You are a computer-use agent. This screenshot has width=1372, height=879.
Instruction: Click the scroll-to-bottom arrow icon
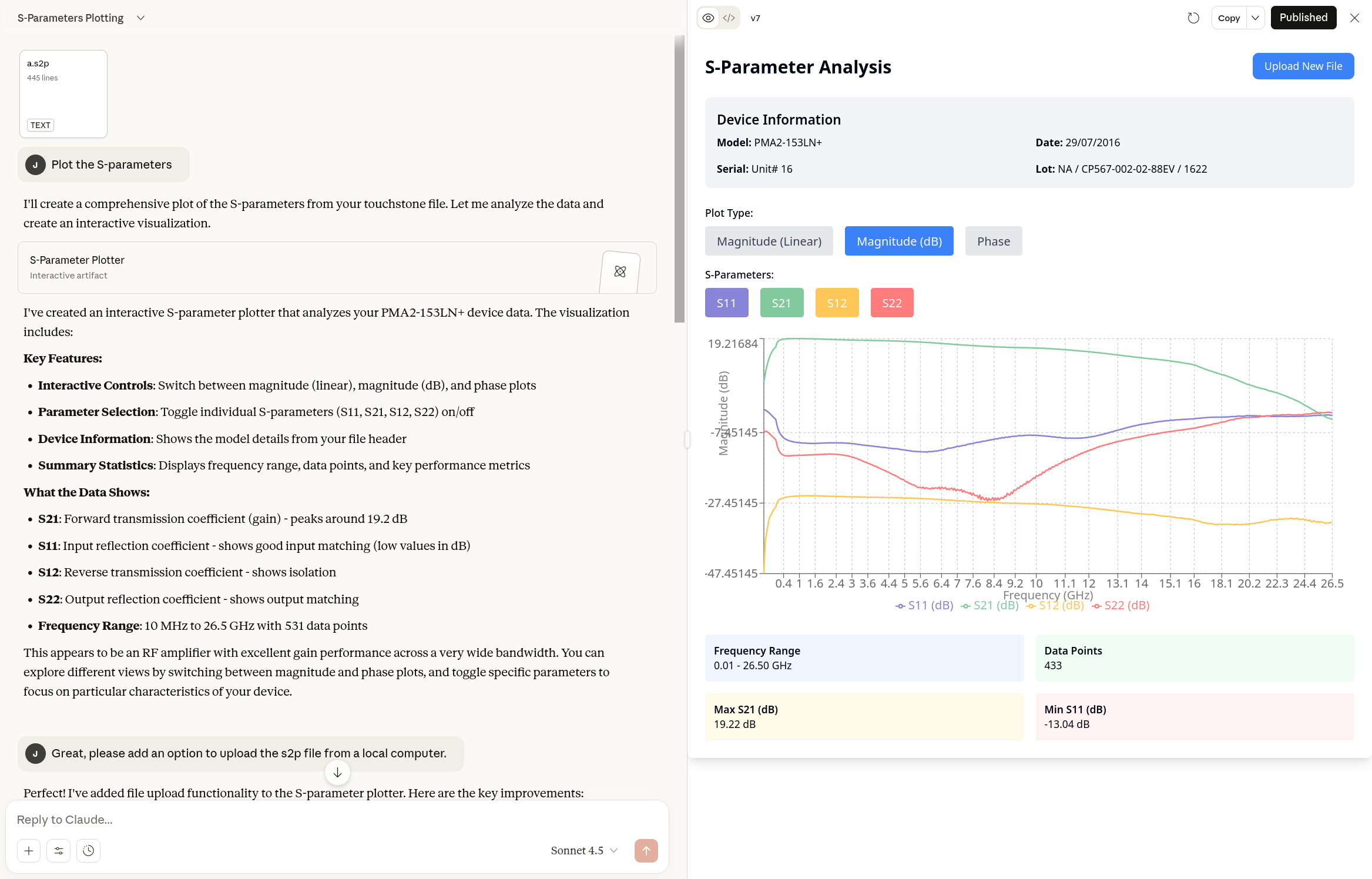tap(337, 773)
